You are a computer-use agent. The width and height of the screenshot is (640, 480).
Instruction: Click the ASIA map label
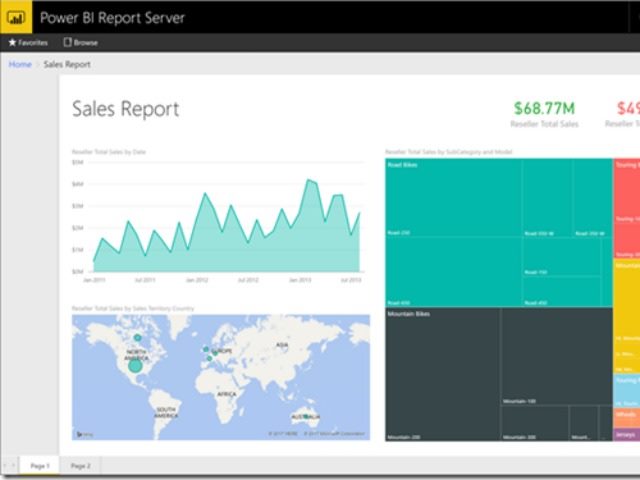(x=282, y=345)
